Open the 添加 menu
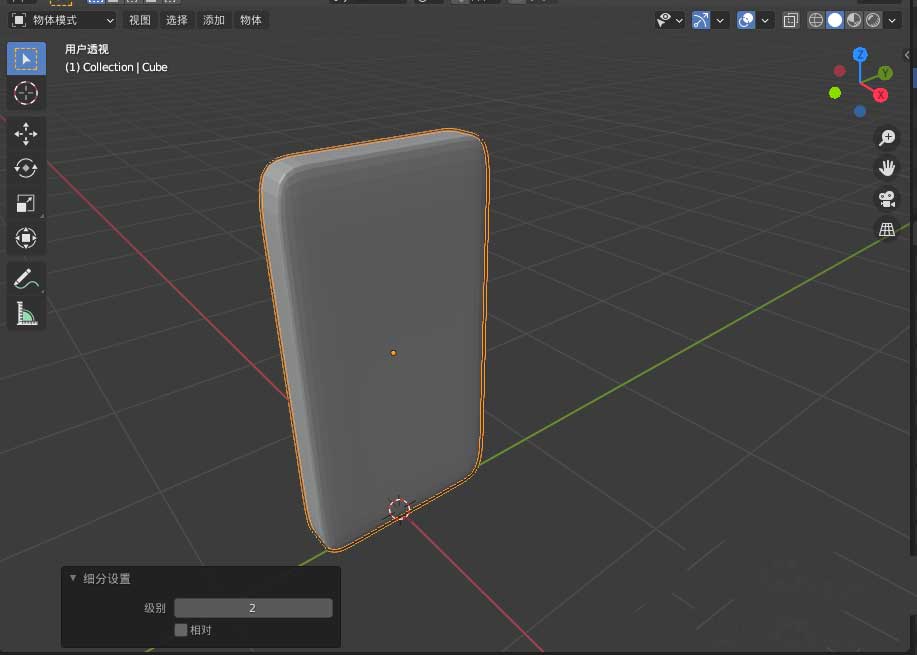 [x=214, y=20]
